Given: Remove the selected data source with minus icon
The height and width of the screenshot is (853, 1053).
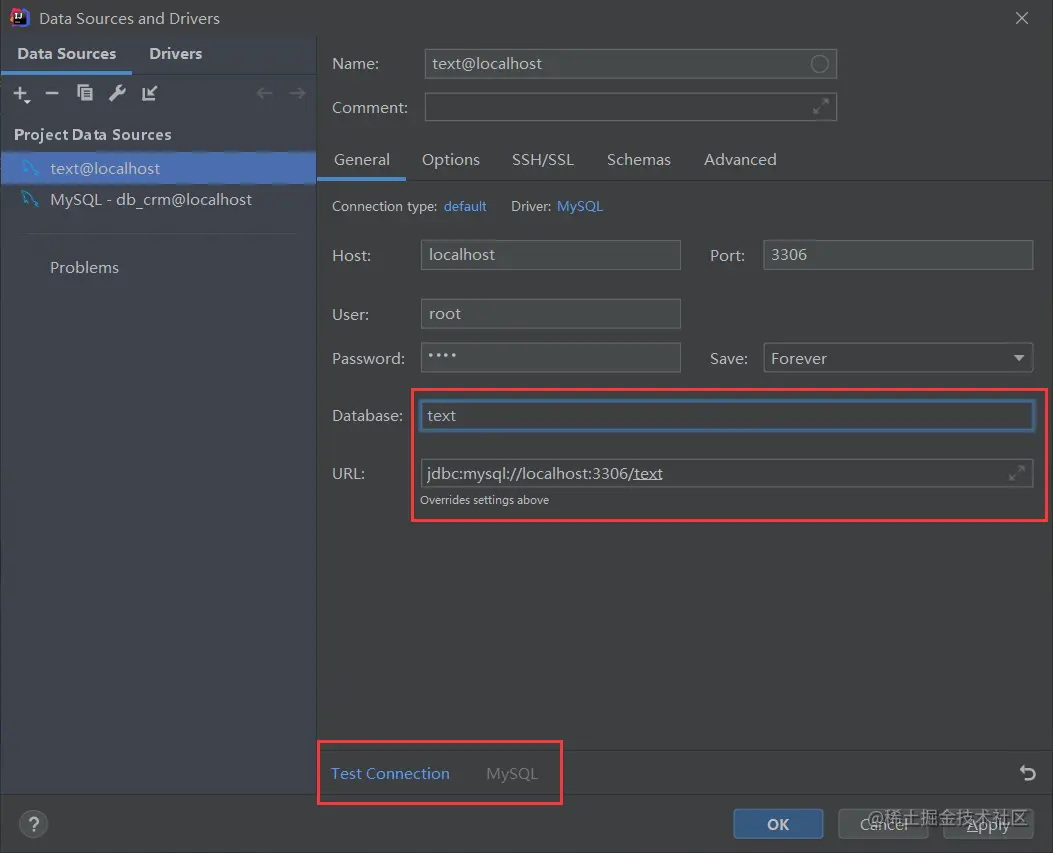Looking at the screenshot, I should point(52,94).
